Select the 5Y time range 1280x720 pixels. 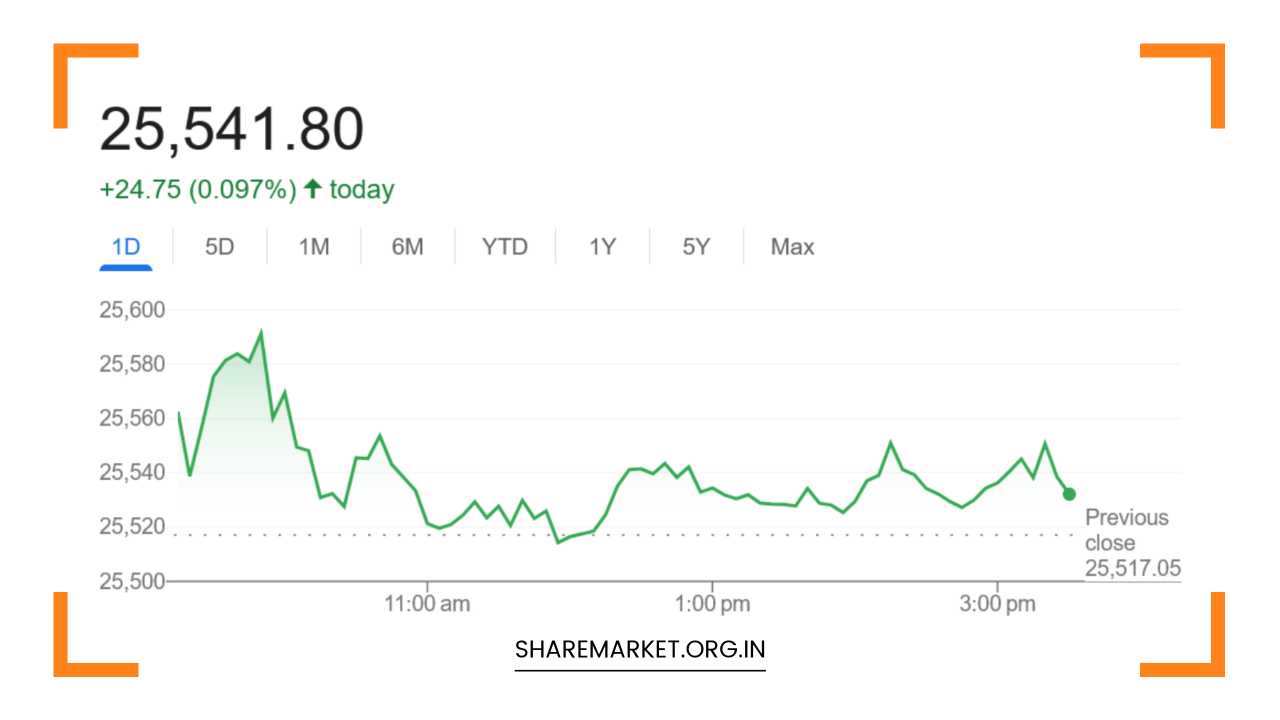pos(696,246)
